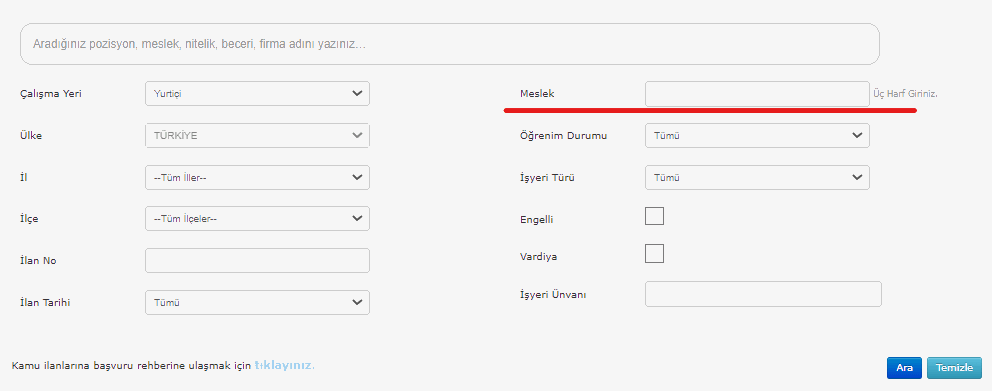The image size is (992, 391).
Task: Open the Çalışma Yeri dropdown
Action: tap(257, 94)
